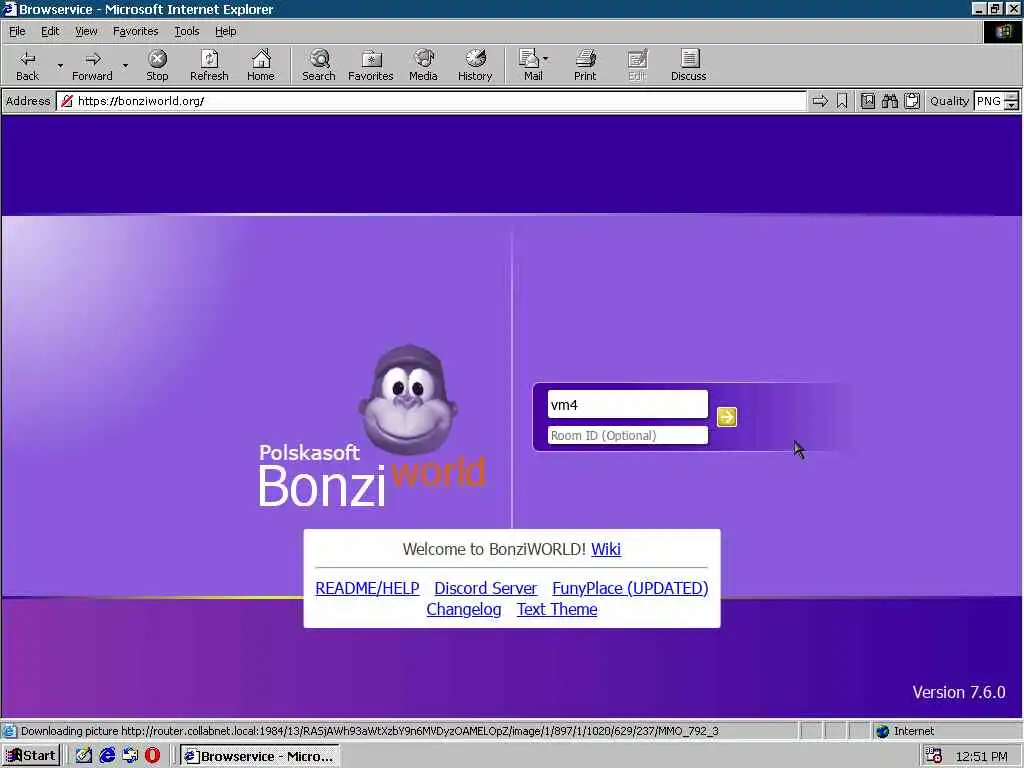Viewport: 1024px width, 768px height.
Task: Click the Discuss toolbar button
Action: 688,65
